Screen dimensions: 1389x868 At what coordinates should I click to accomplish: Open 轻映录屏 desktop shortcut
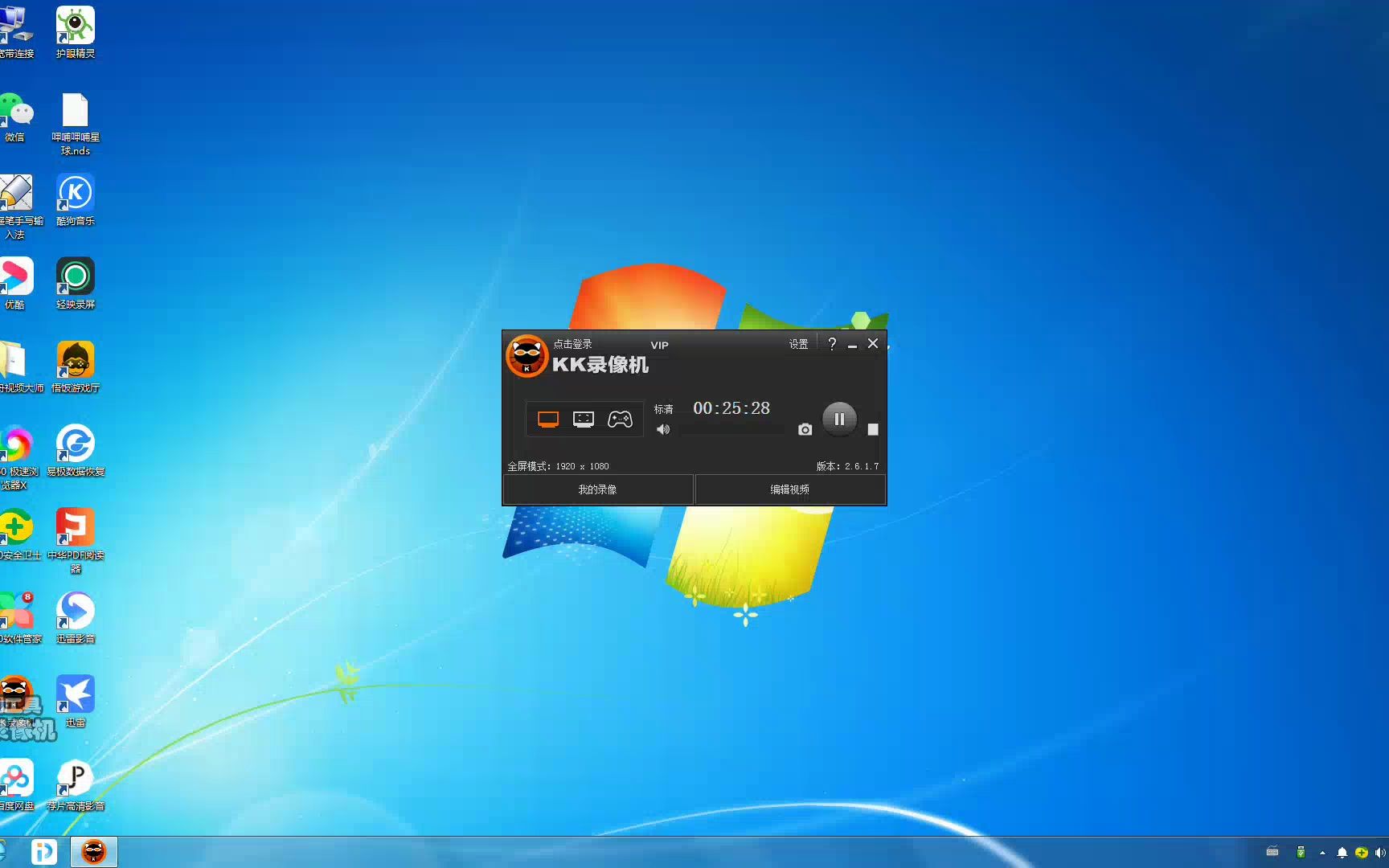pyautogui.click(x=76, y=283)
